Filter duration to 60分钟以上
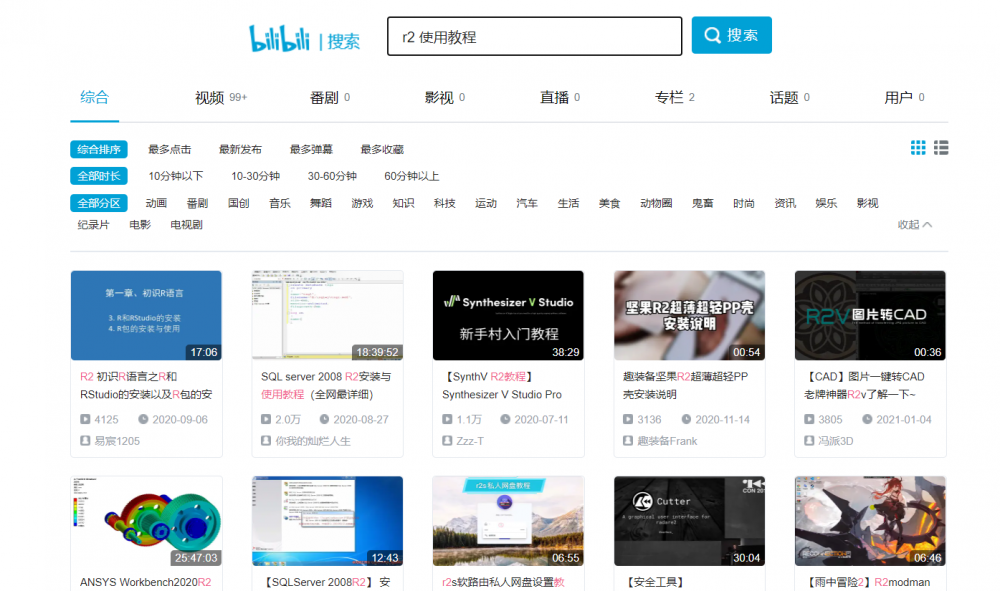1000x591 pixels. click(411, 176)
